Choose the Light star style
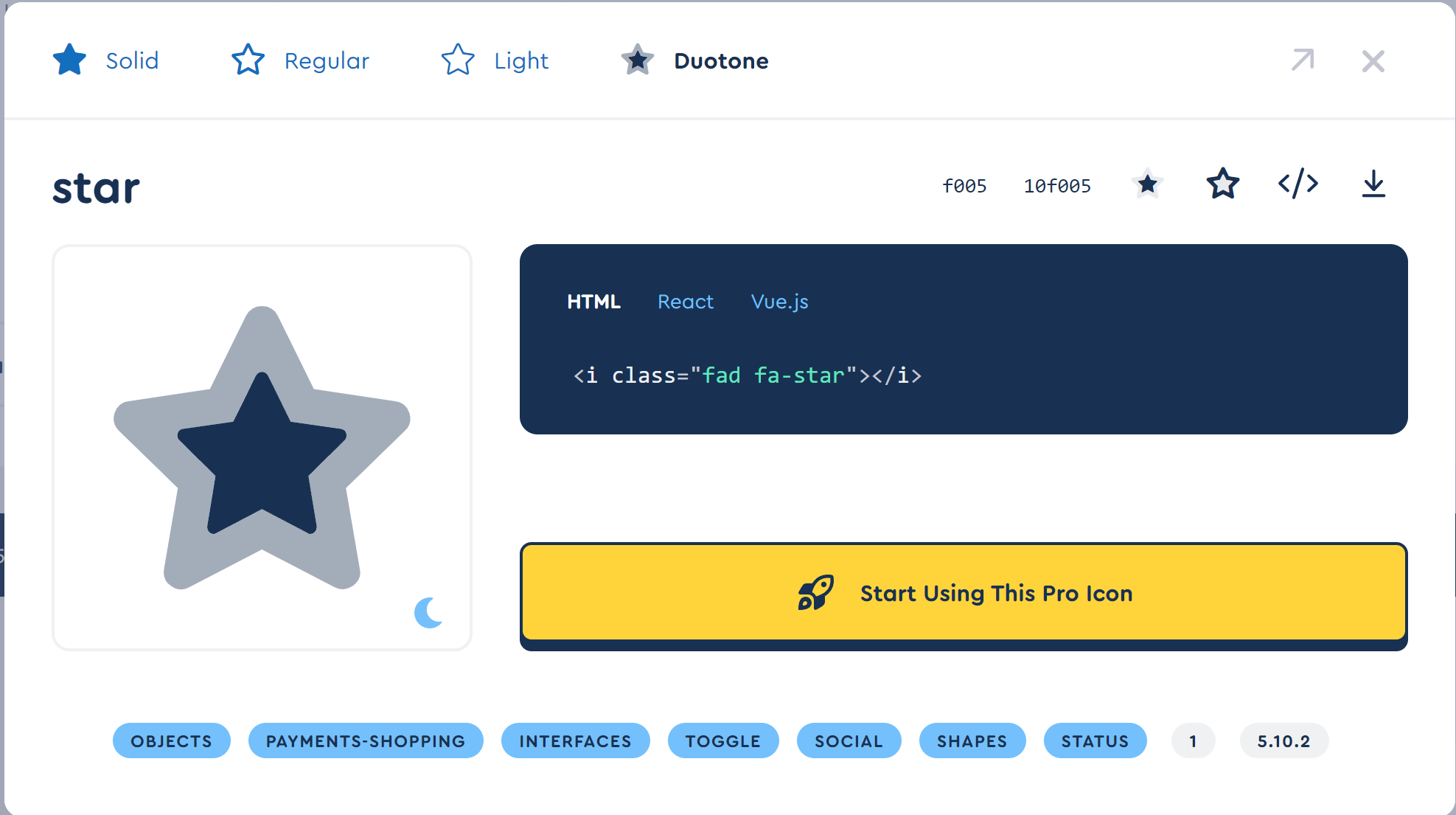The height and width of the screenshot is (815, 1456). [x=495, y=60]
